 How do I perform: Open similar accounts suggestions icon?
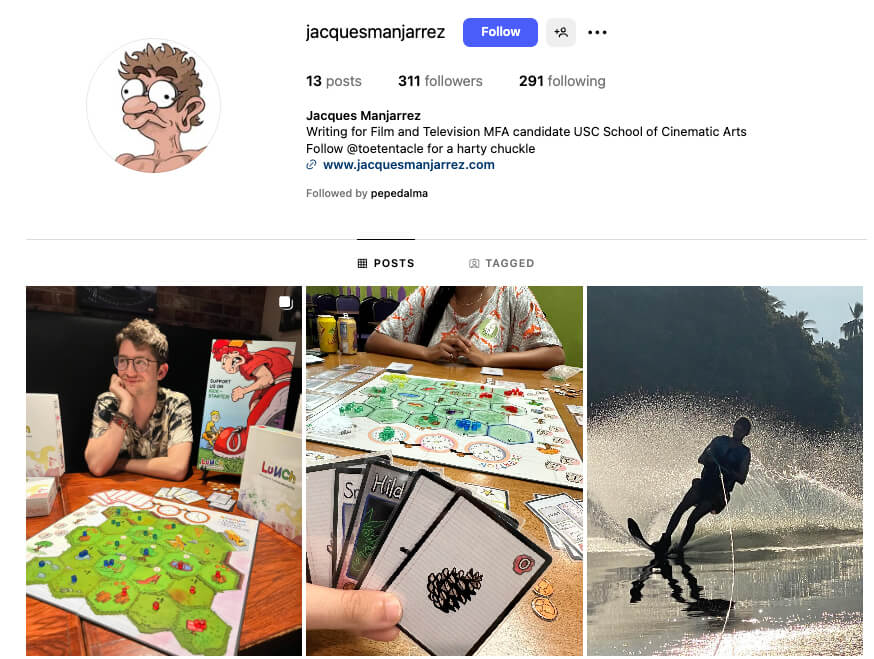click(561, 32)
